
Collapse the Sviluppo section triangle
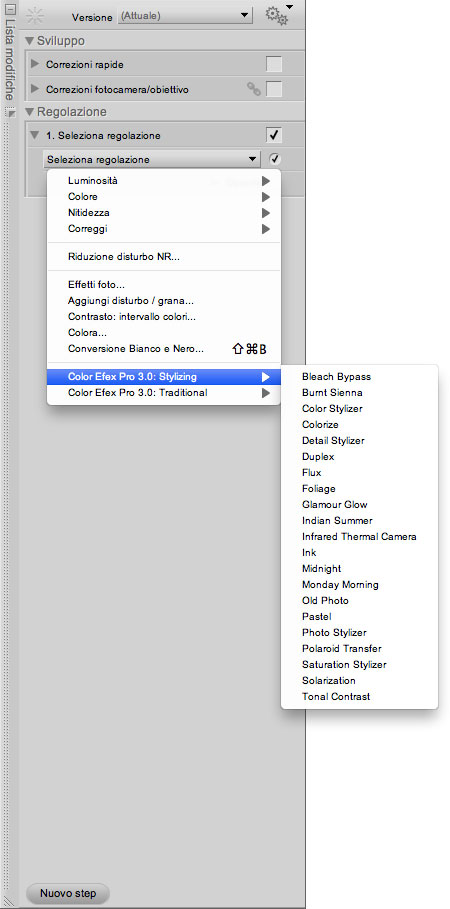click(x=30, y=41)
